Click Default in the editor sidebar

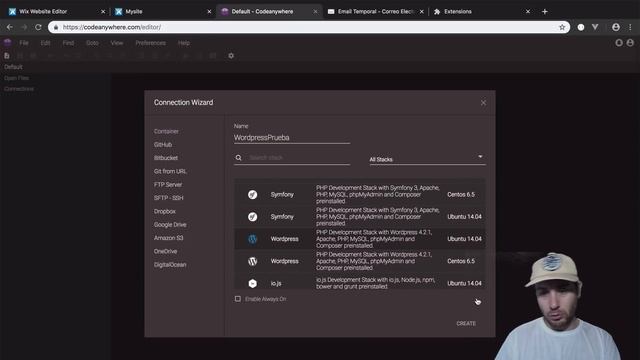pos(13,67)
